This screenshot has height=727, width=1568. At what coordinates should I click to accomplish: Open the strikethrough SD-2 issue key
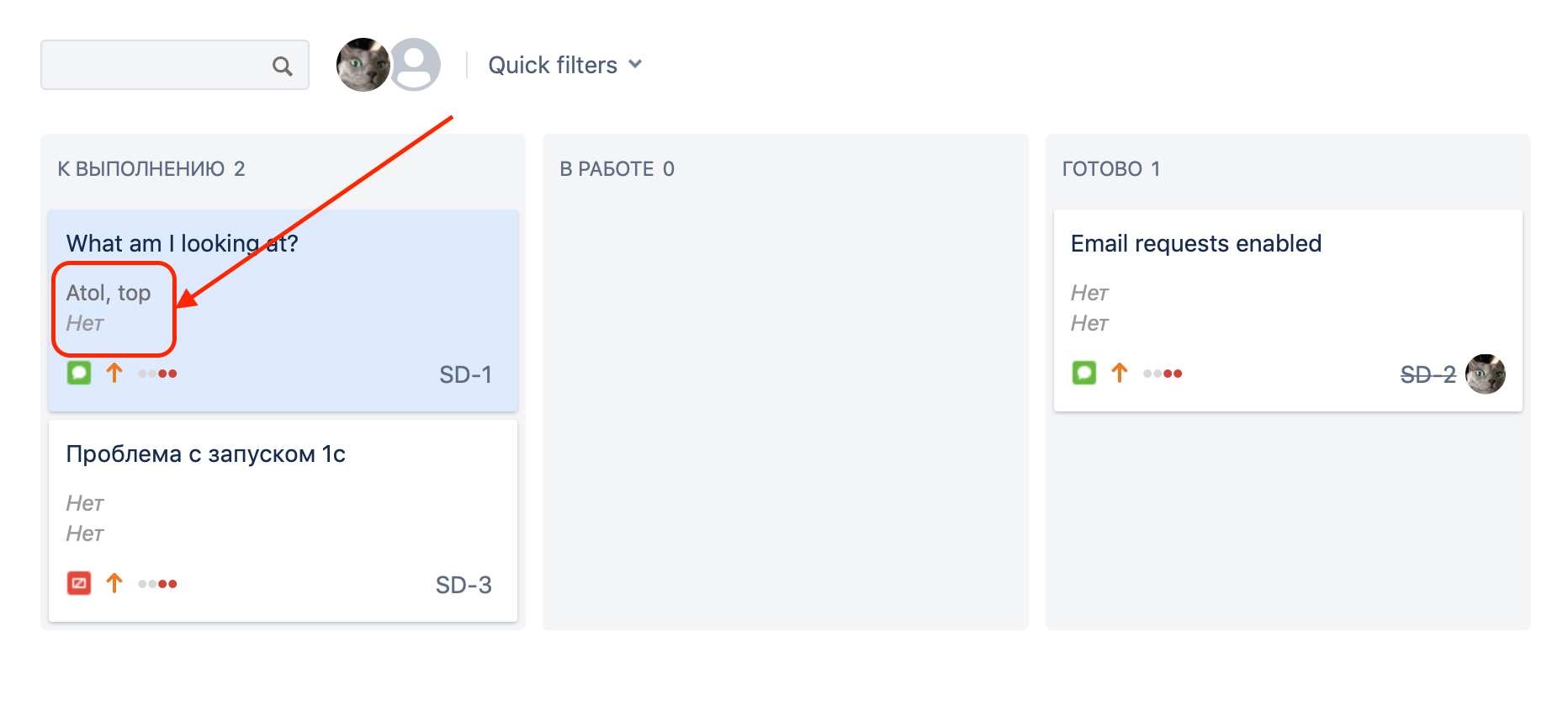(x=1428, y=374)
